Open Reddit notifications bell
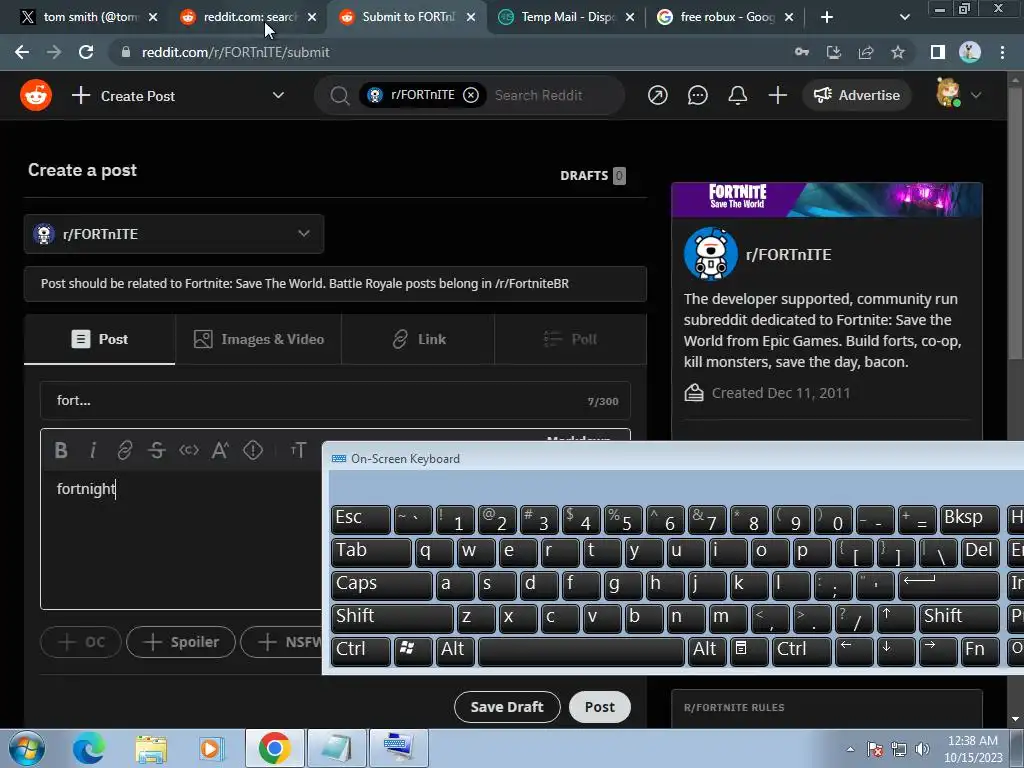This screenshot has width=1024, height=768. coord(737,95)
